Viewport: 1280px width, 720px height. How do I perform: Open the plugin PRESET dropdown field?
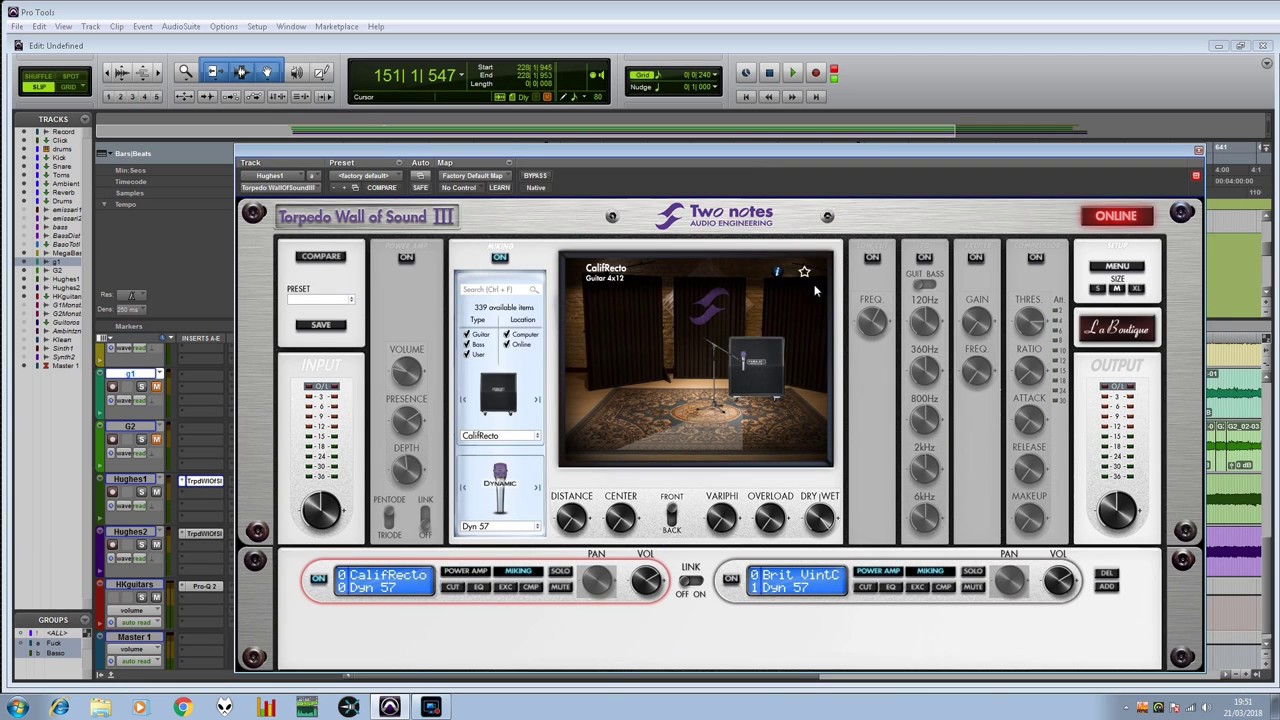[x=320, y=300]
